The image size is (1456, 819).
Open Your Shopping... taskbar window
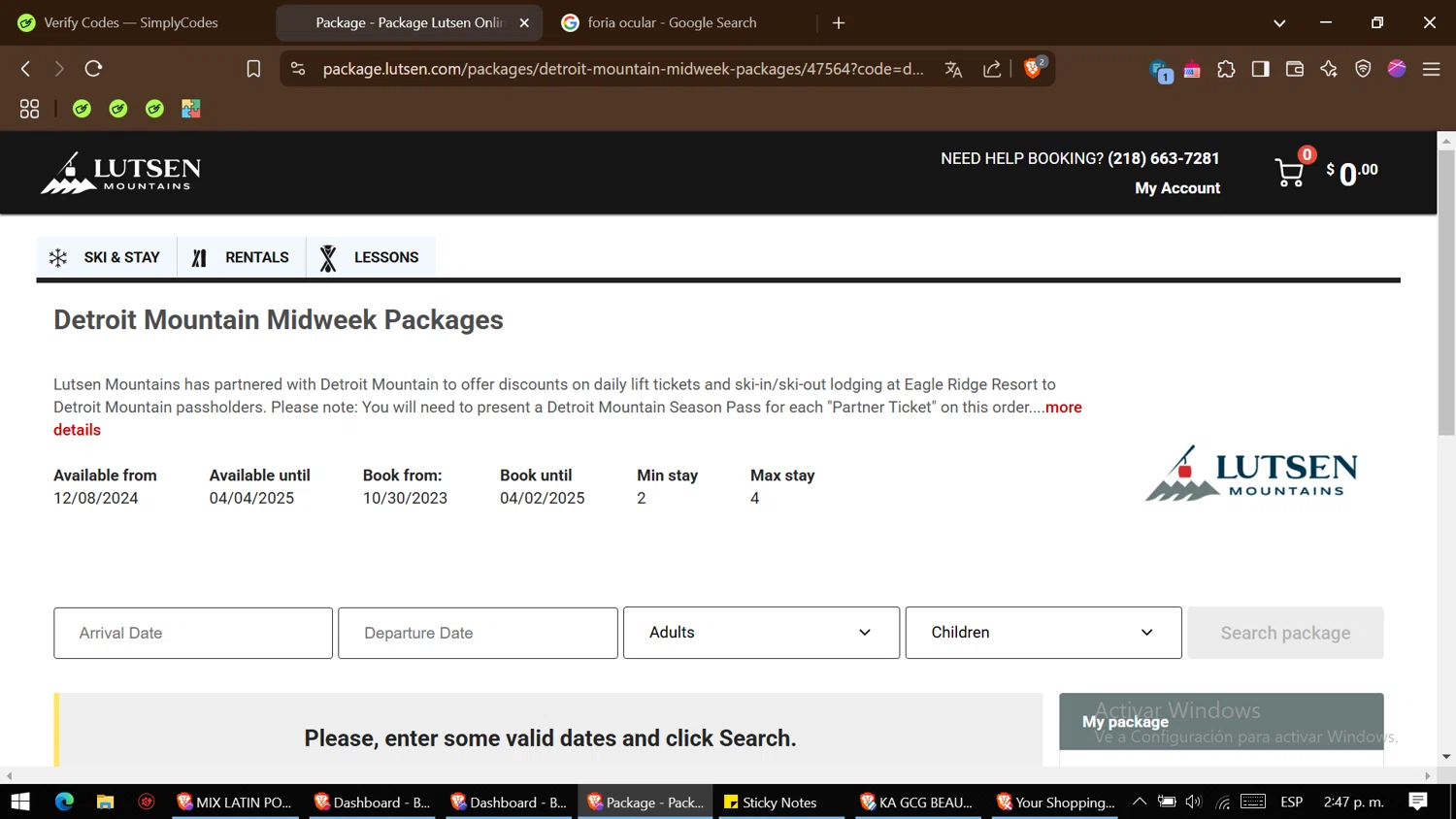pyautogui.click(x=1056, y=802)
